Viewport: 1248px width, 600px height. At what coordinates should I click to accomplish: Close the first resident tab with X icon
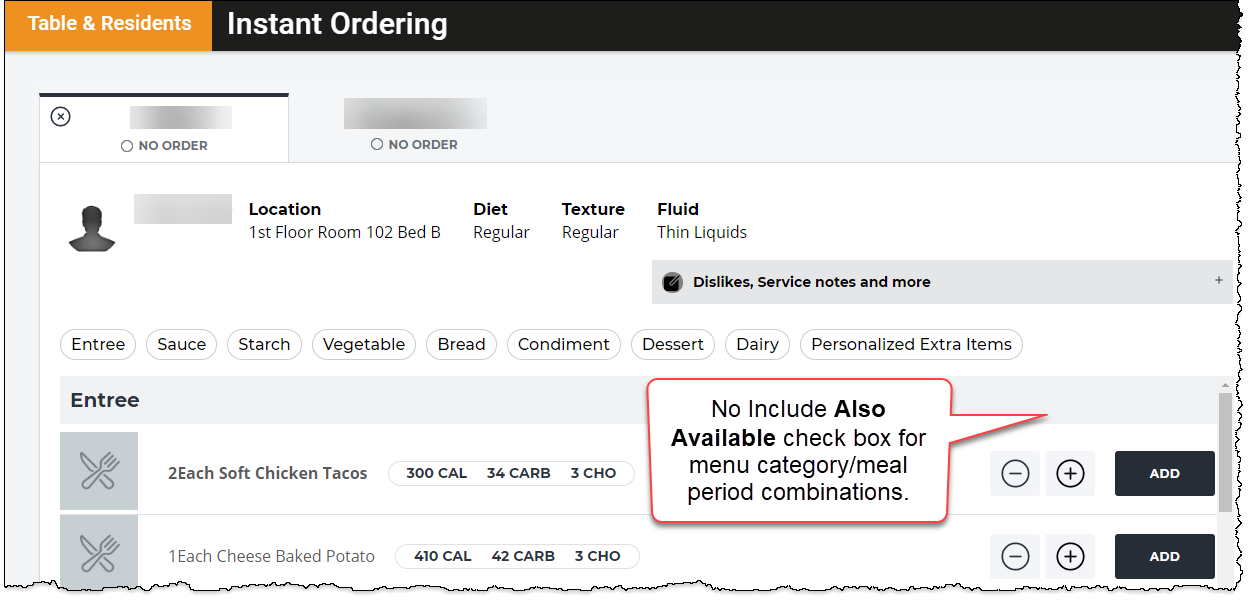pos(61,117)
